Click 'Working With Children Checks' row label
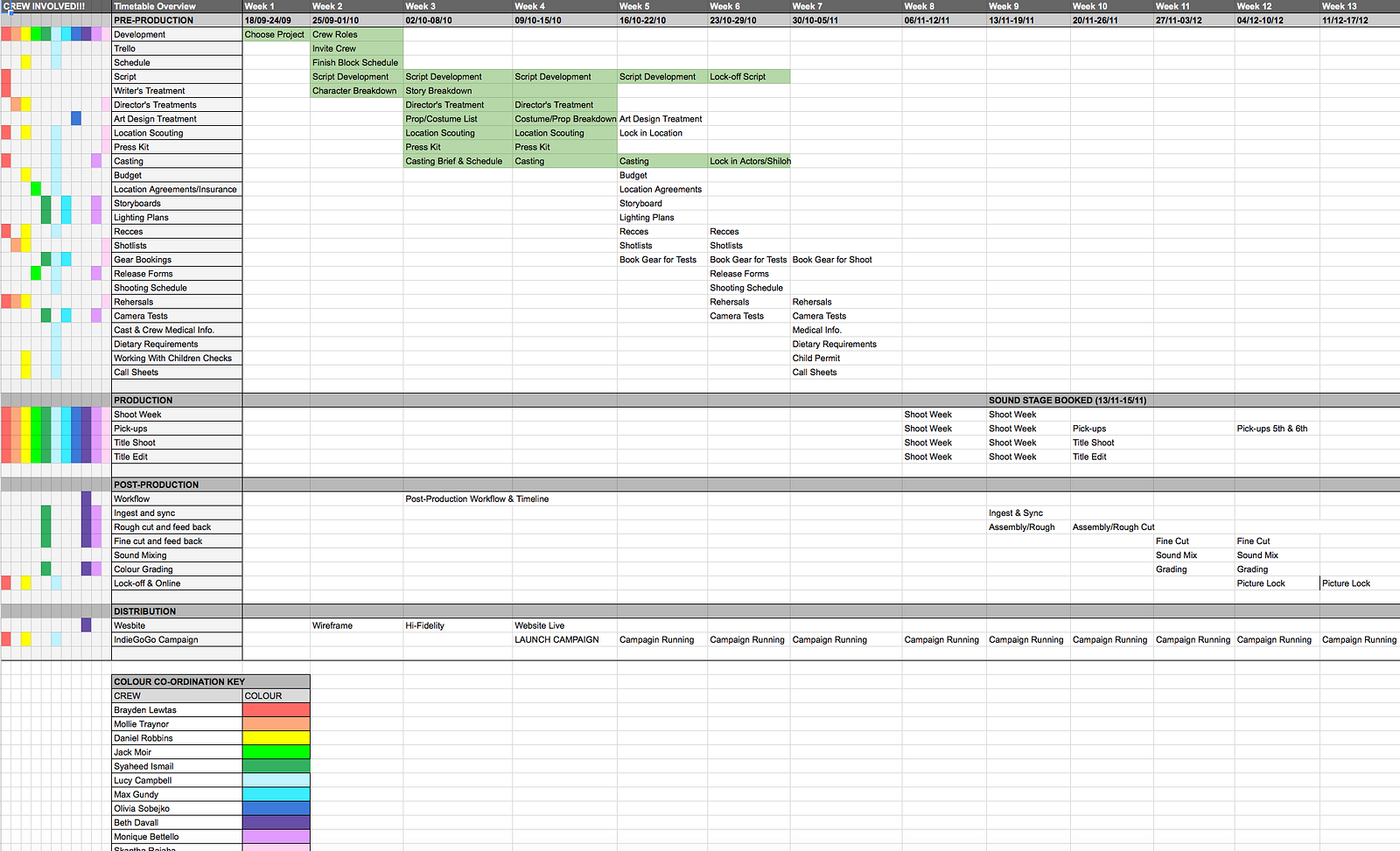 [x=177, y=359]
